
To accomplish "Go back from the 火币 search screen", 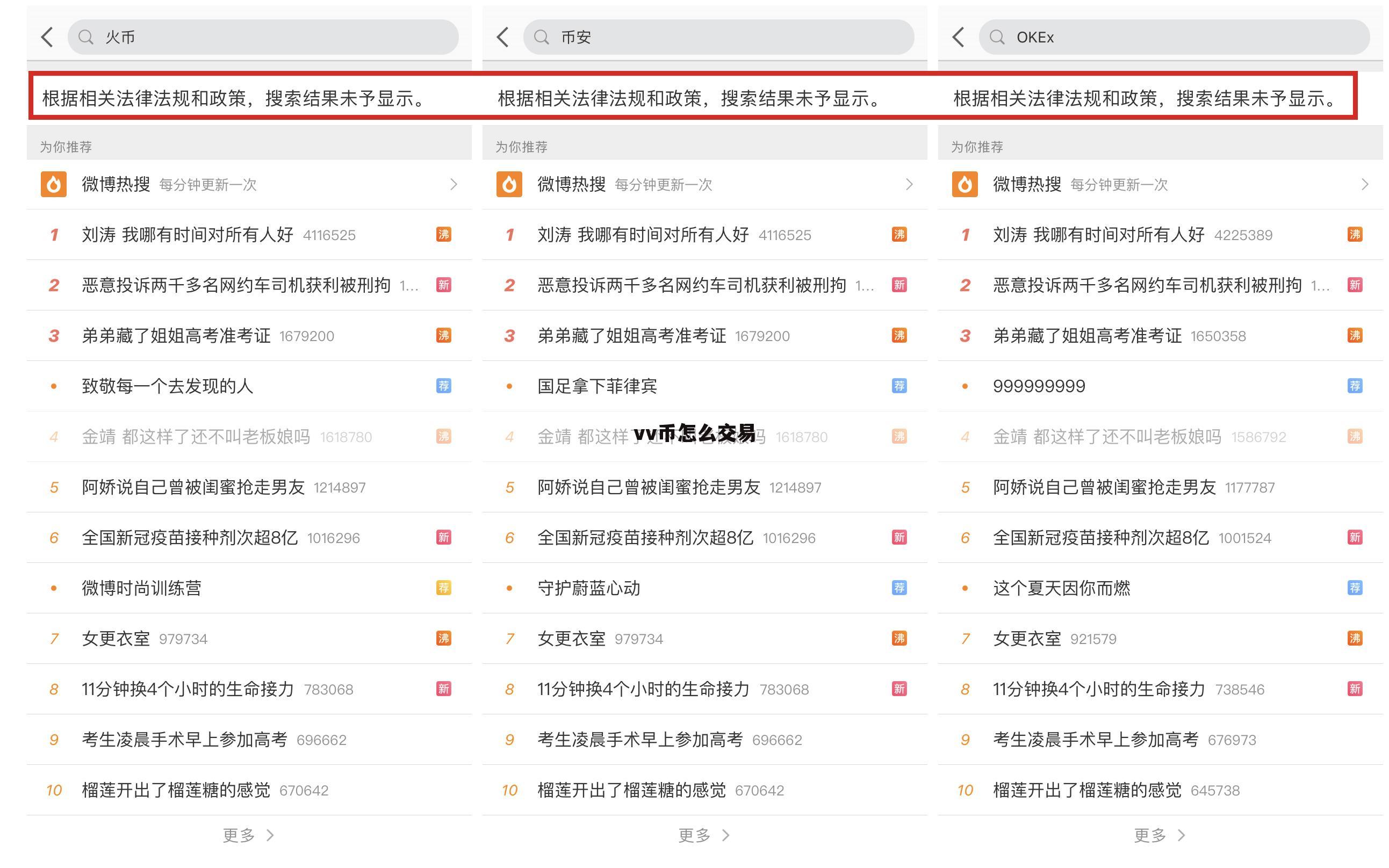I will 47,37.
